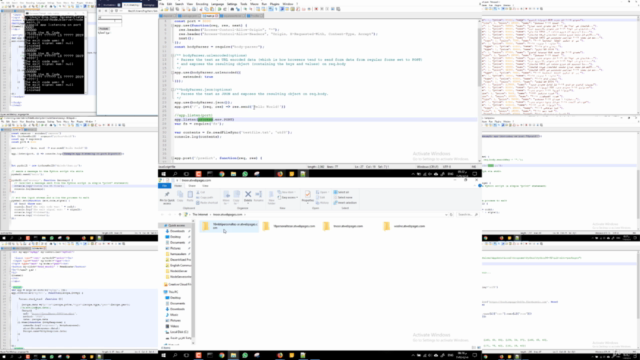Click Rename icon in Explorer ribbon

click(x=258, y=197)
